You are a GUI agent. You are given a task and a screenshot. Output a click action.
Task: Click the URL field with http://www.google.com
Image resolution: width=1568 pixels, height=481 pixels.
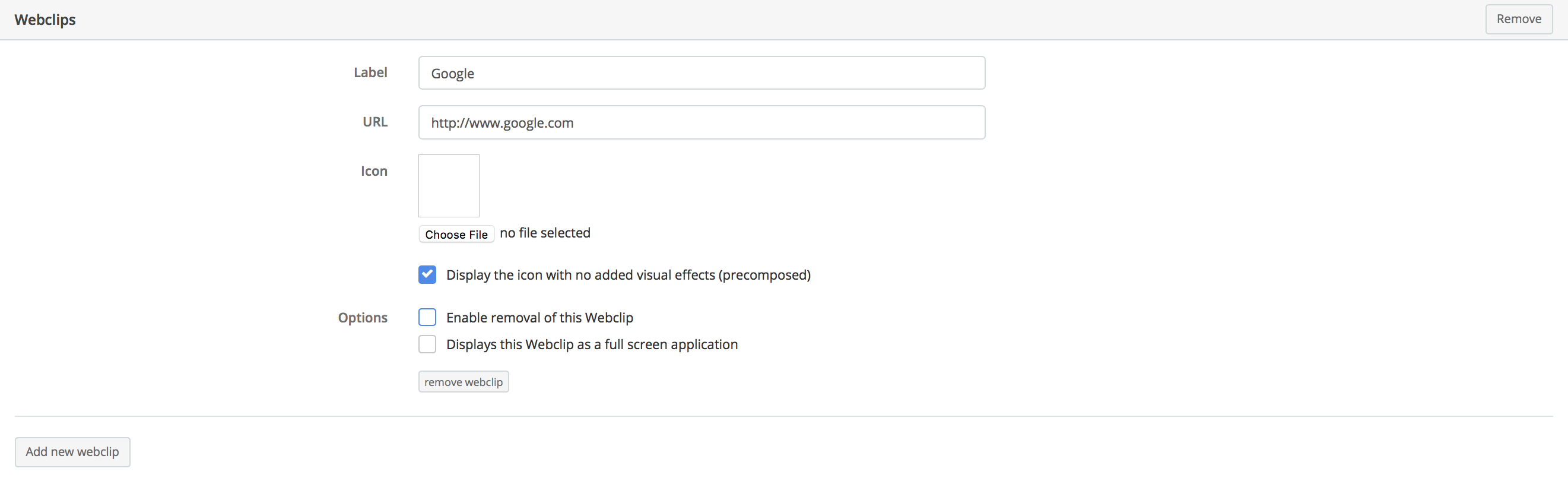click(x=702, y=122)
